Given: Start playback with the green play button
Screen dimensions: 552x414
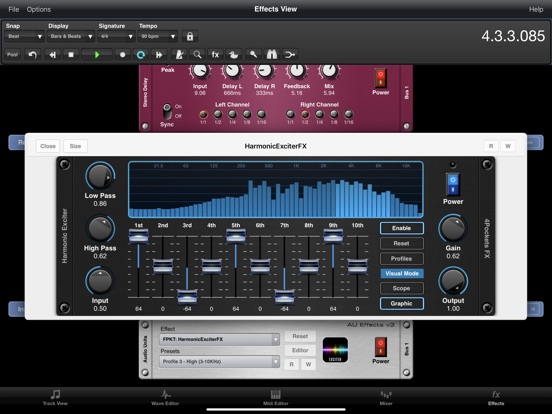Looking at the screenshot, I should coord(97,55).
